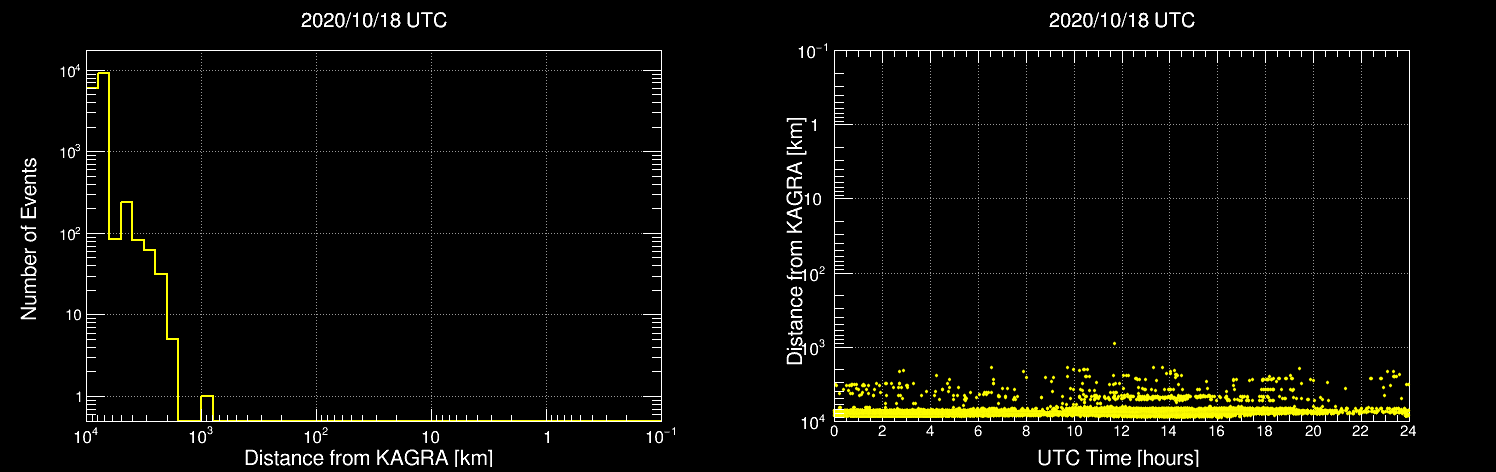Click the 14 hour tick on UTC Time axis

pyautogui.click(x=1169, y=431)
